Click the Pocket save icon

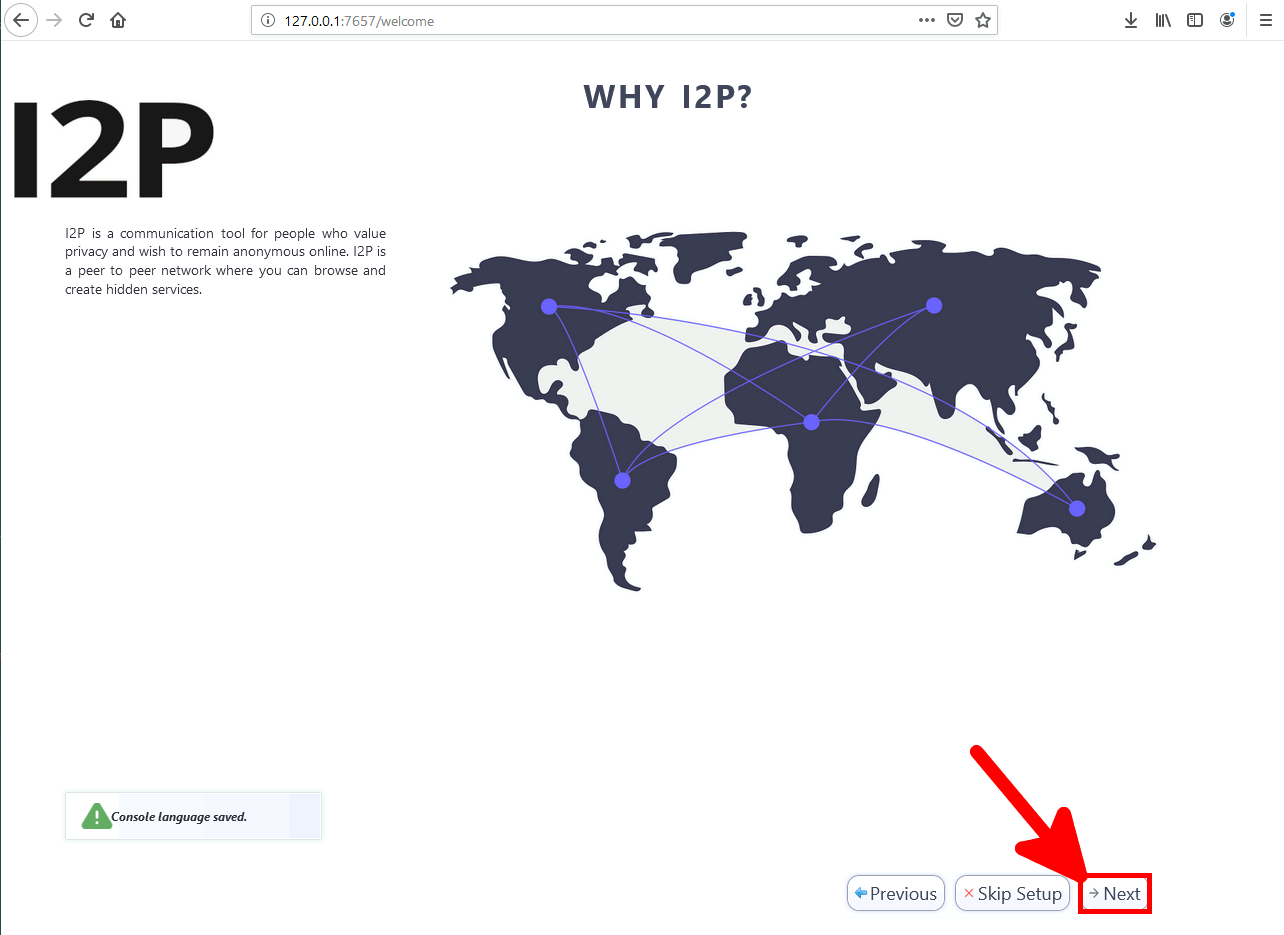(955, 20)
